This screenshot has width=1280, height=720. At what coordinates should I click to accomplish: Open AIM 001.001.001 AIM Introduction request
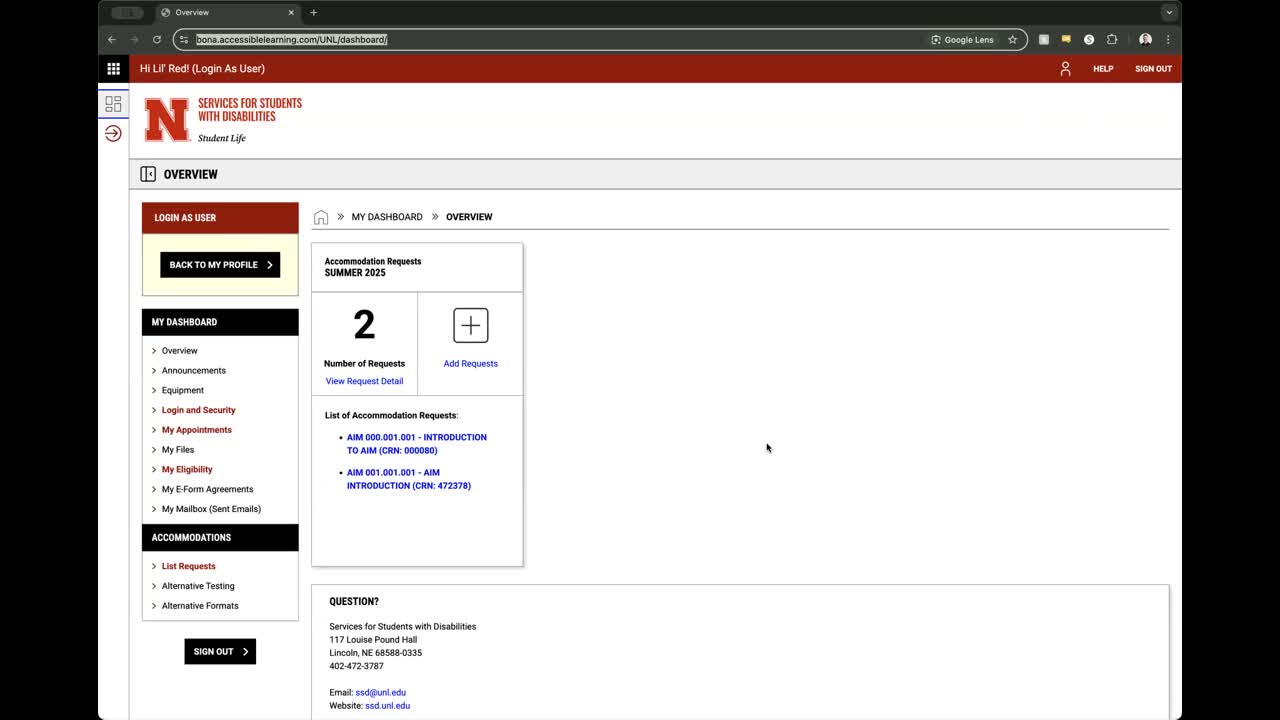409,479
